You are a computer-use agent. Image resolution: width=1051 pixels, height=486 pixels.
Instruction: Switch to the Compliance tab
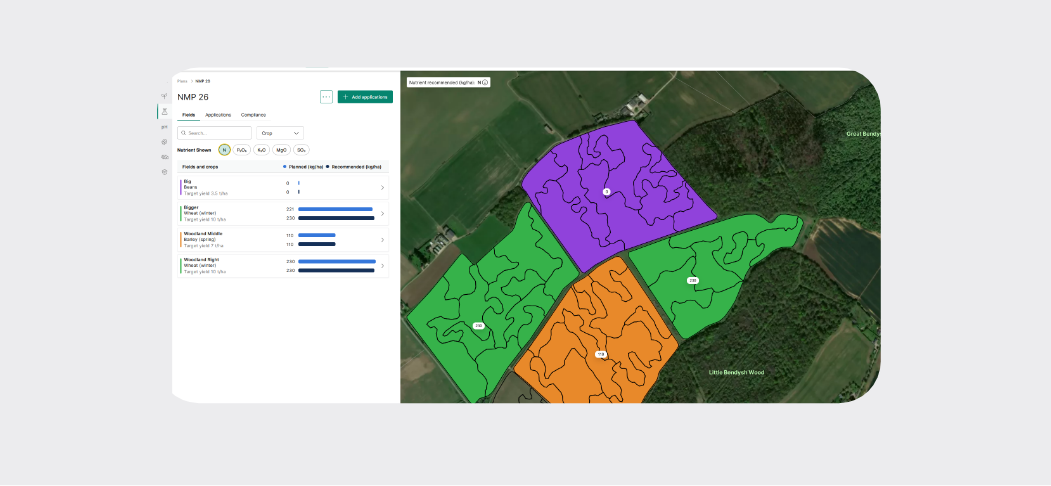(253, 115)
